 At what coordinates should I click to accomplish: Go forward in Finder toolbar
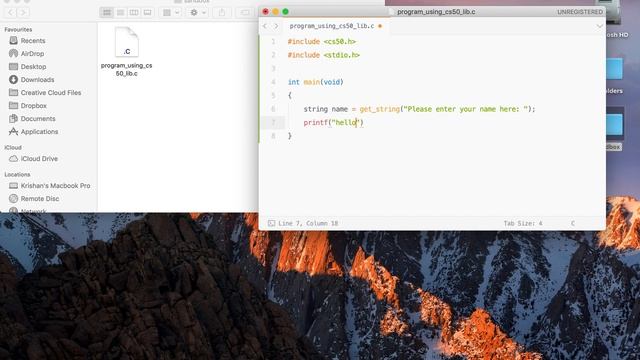point(23,13)
